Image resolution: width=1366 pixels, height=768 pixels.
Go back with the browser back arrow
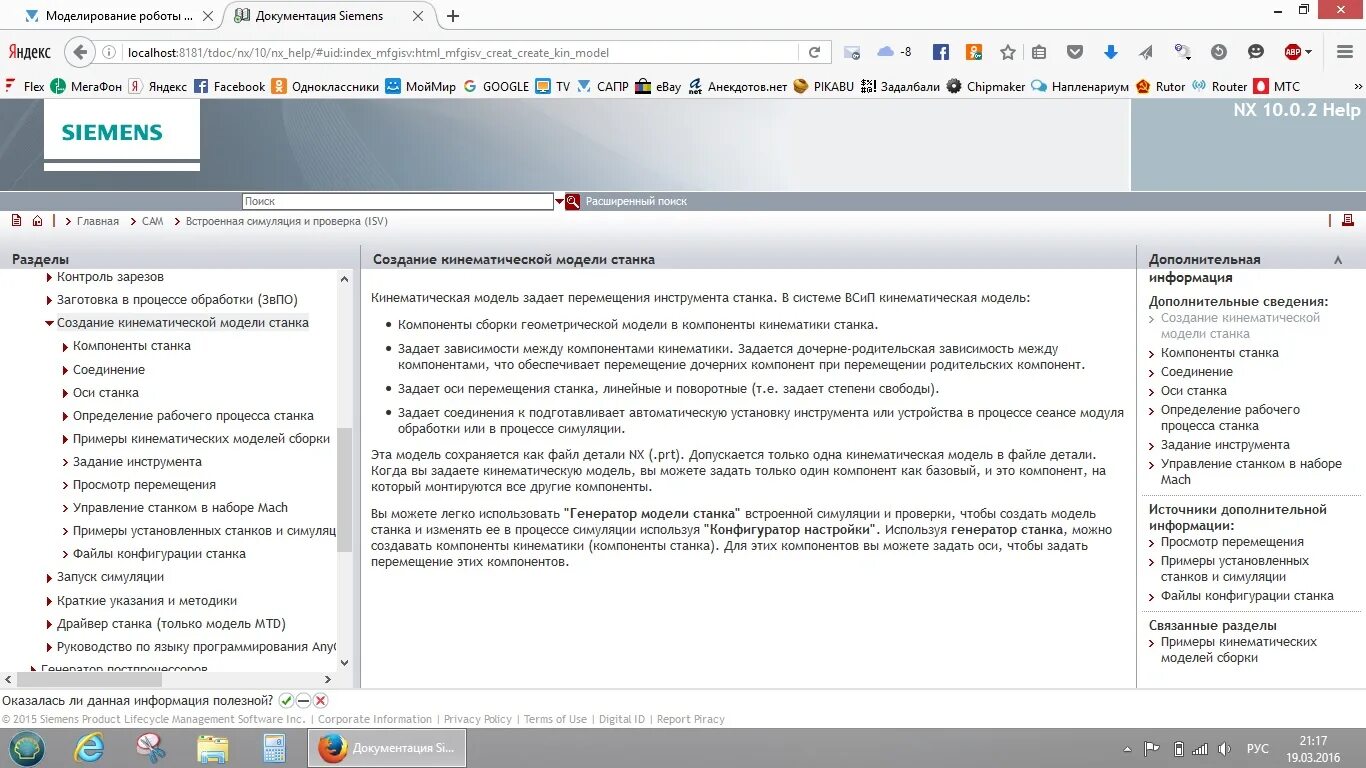click(80, 52)
